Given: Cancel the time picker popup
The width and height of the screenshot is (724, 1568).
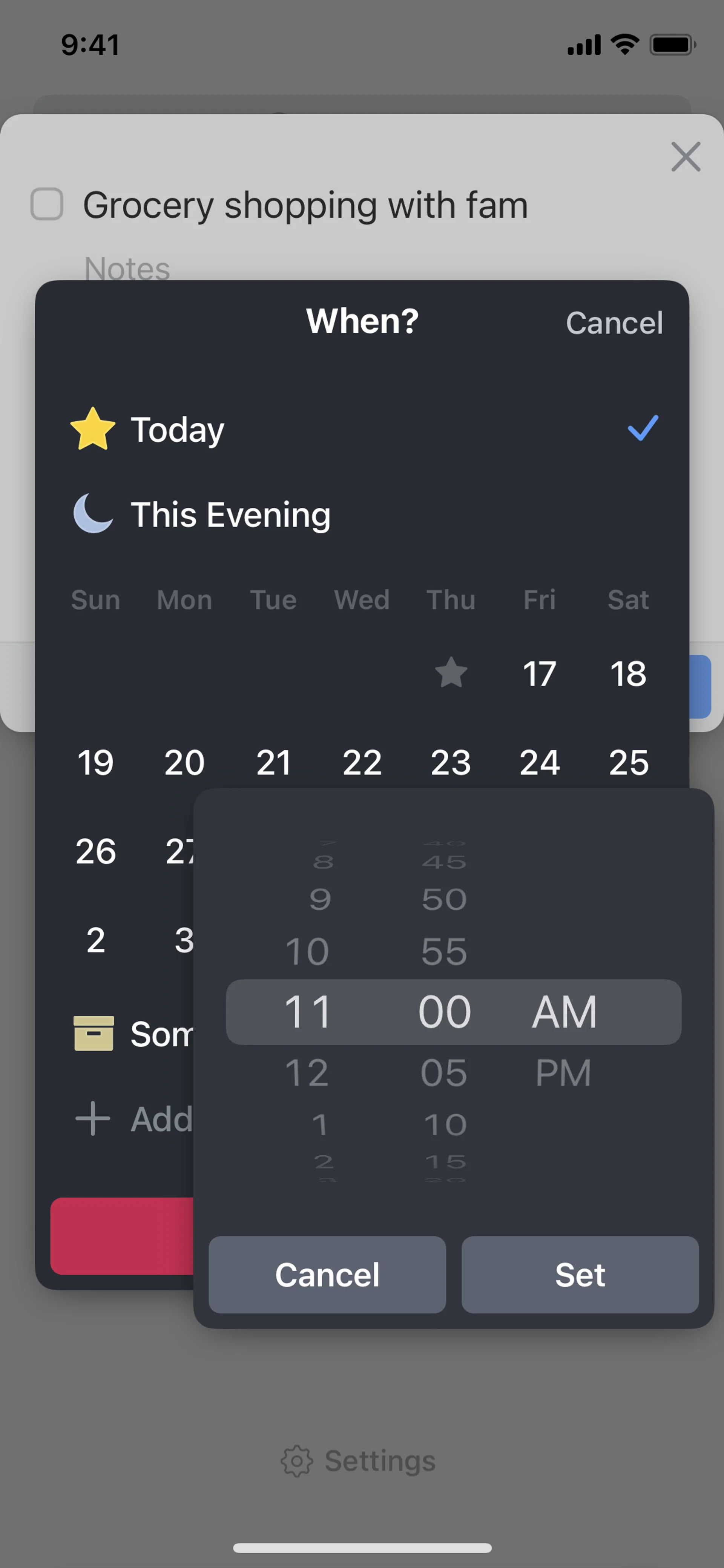Looking at the screenshot, I should 327,1275.
